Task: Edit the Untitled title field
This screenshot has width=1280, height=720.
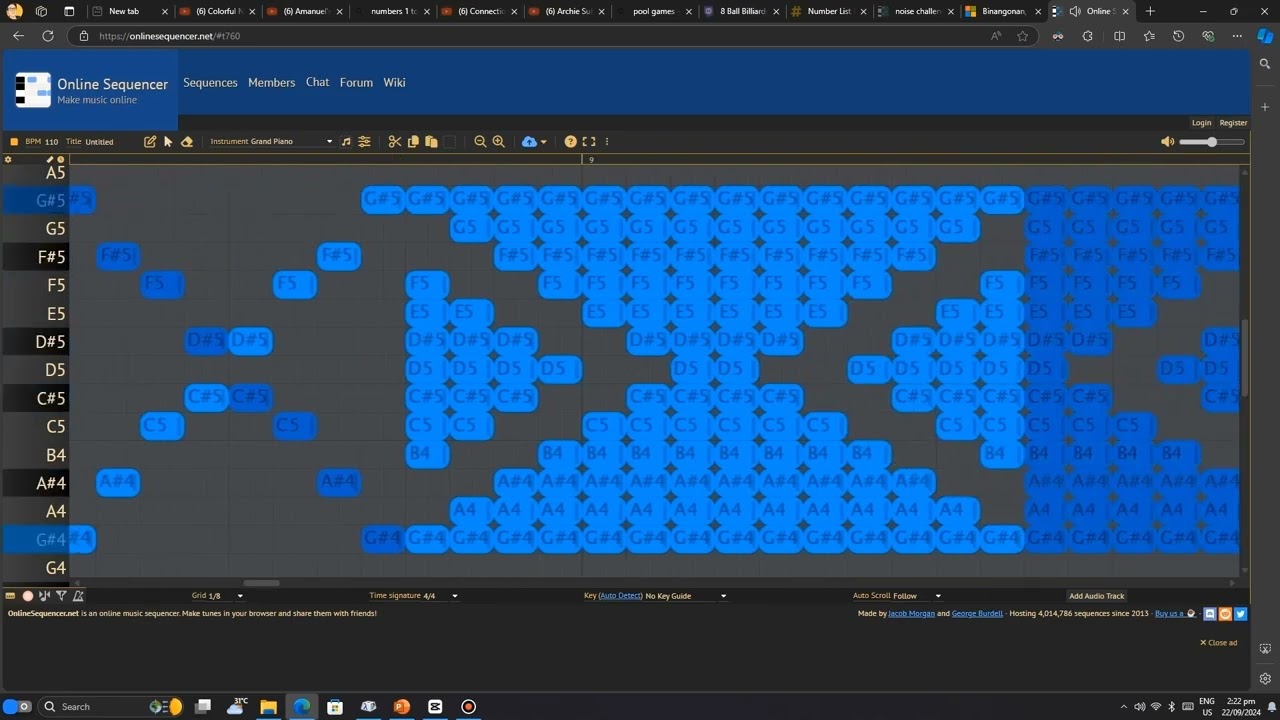Action: pyautogui.click(x=99, y=142)
